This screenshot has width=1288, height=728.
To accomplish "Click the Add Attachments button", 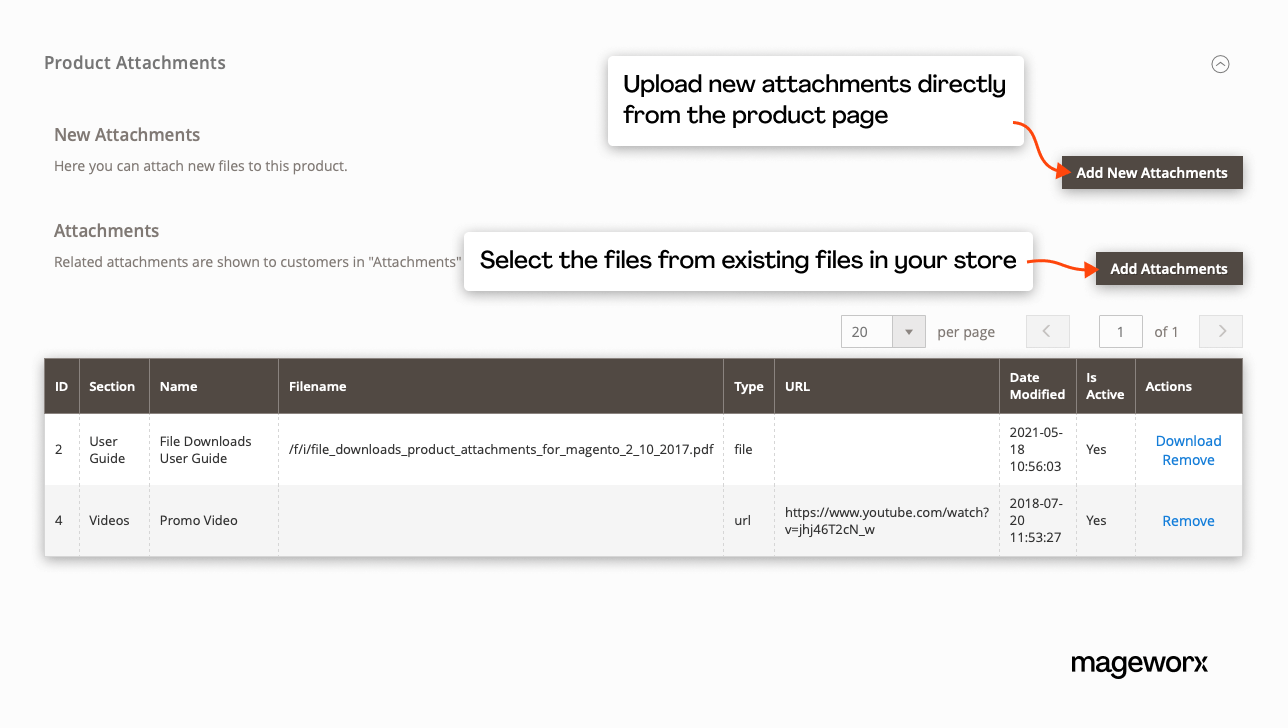I will [1168, 268].
